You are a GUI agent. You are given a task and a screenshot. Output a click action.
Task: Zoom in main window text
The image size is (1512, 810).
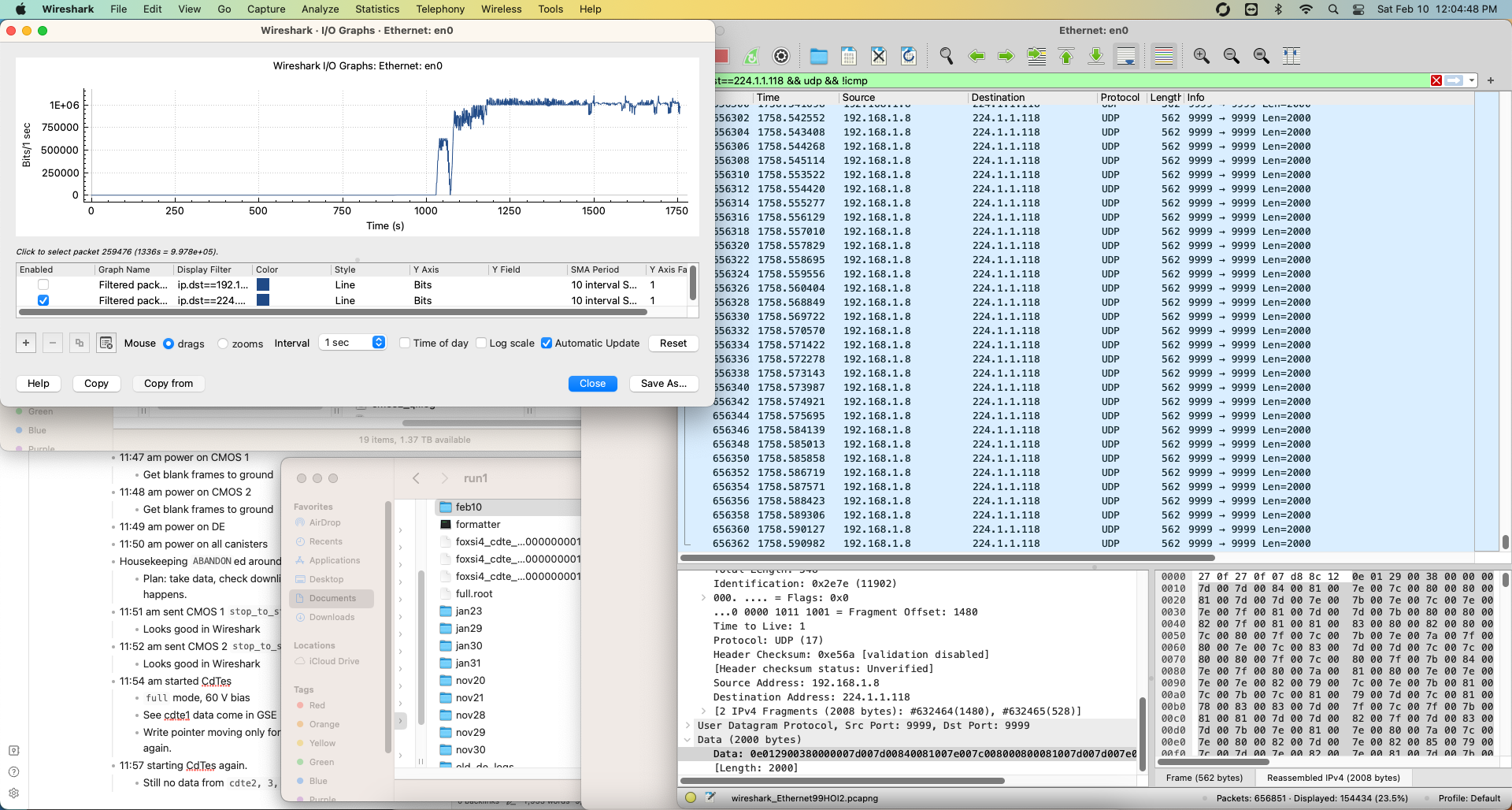(x=1202, y=56)
